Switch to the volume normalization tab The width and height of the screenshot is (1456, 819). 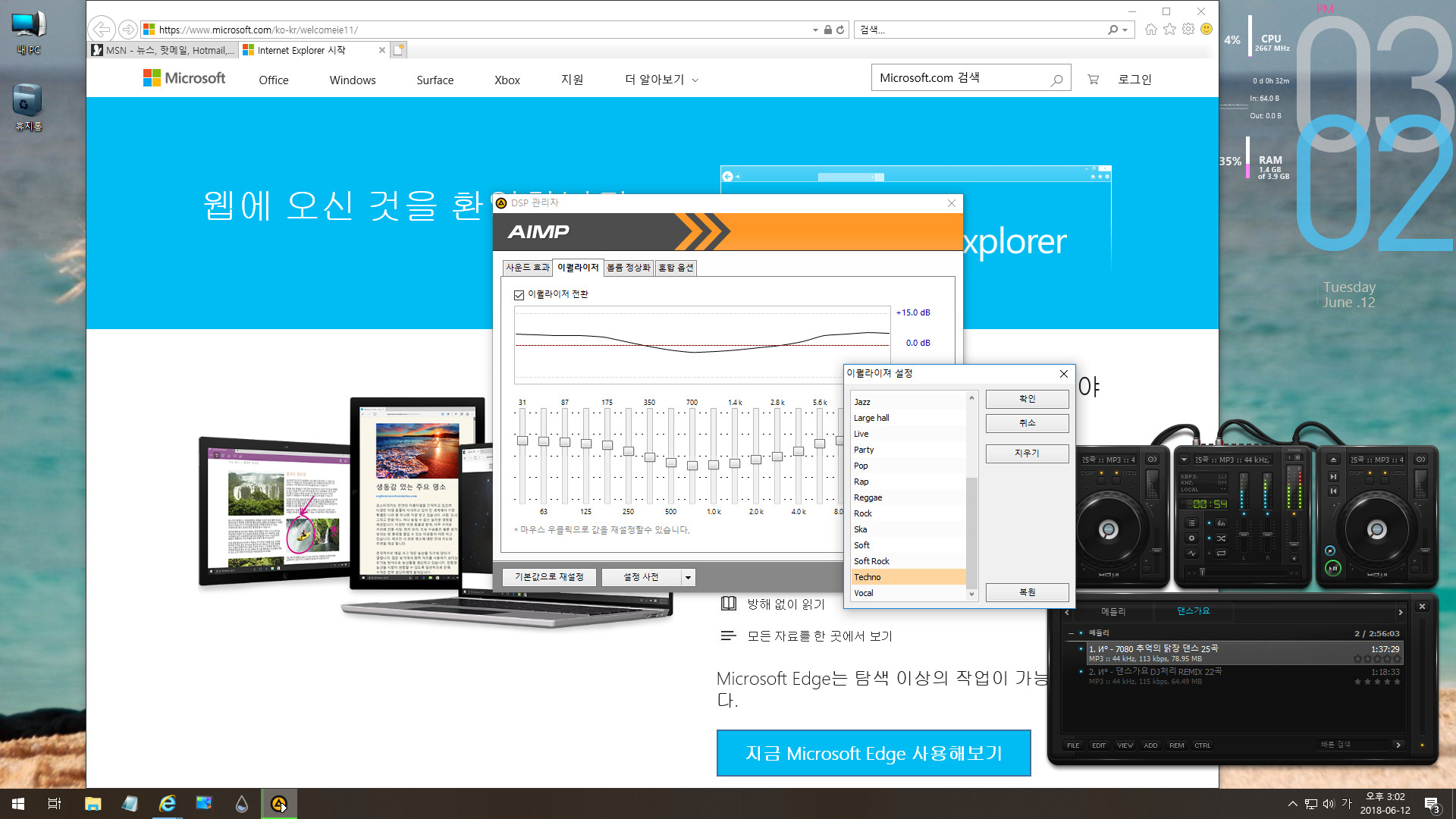click(x=629, y=268)
